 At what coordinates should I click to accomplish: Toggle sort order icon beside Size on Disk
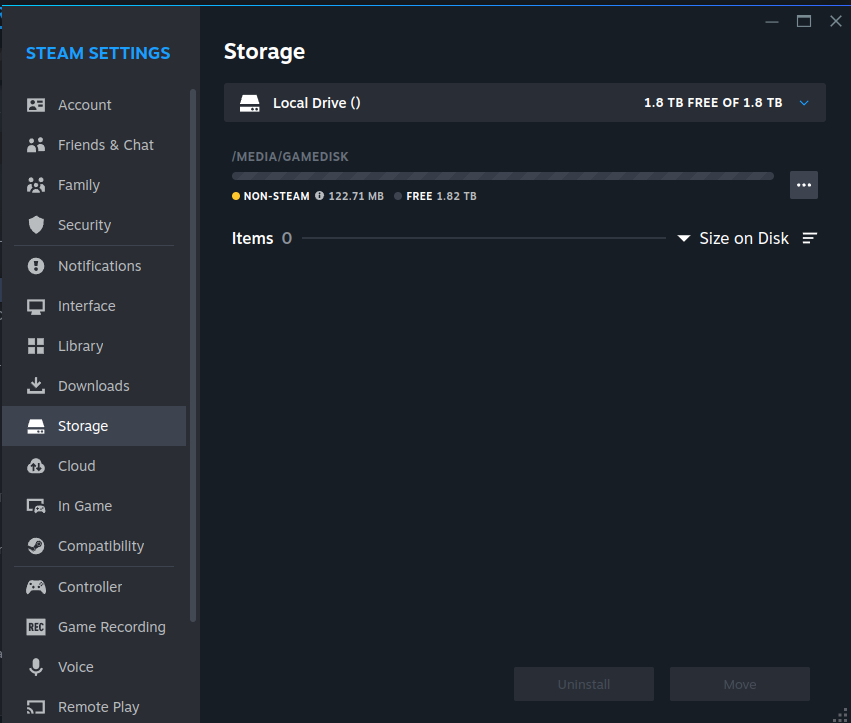point(810,238)
